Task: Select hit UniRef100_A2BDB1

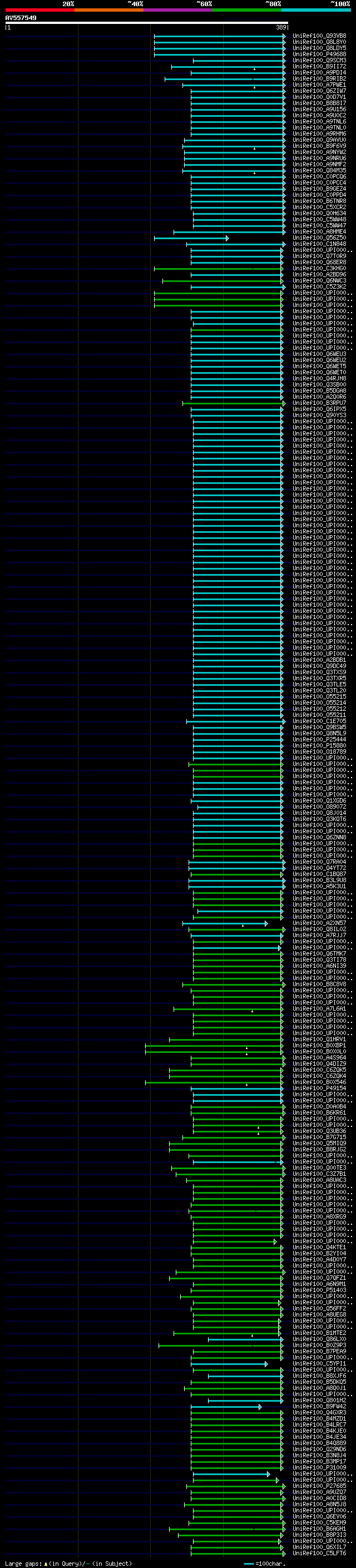Action: pos(319,660)
